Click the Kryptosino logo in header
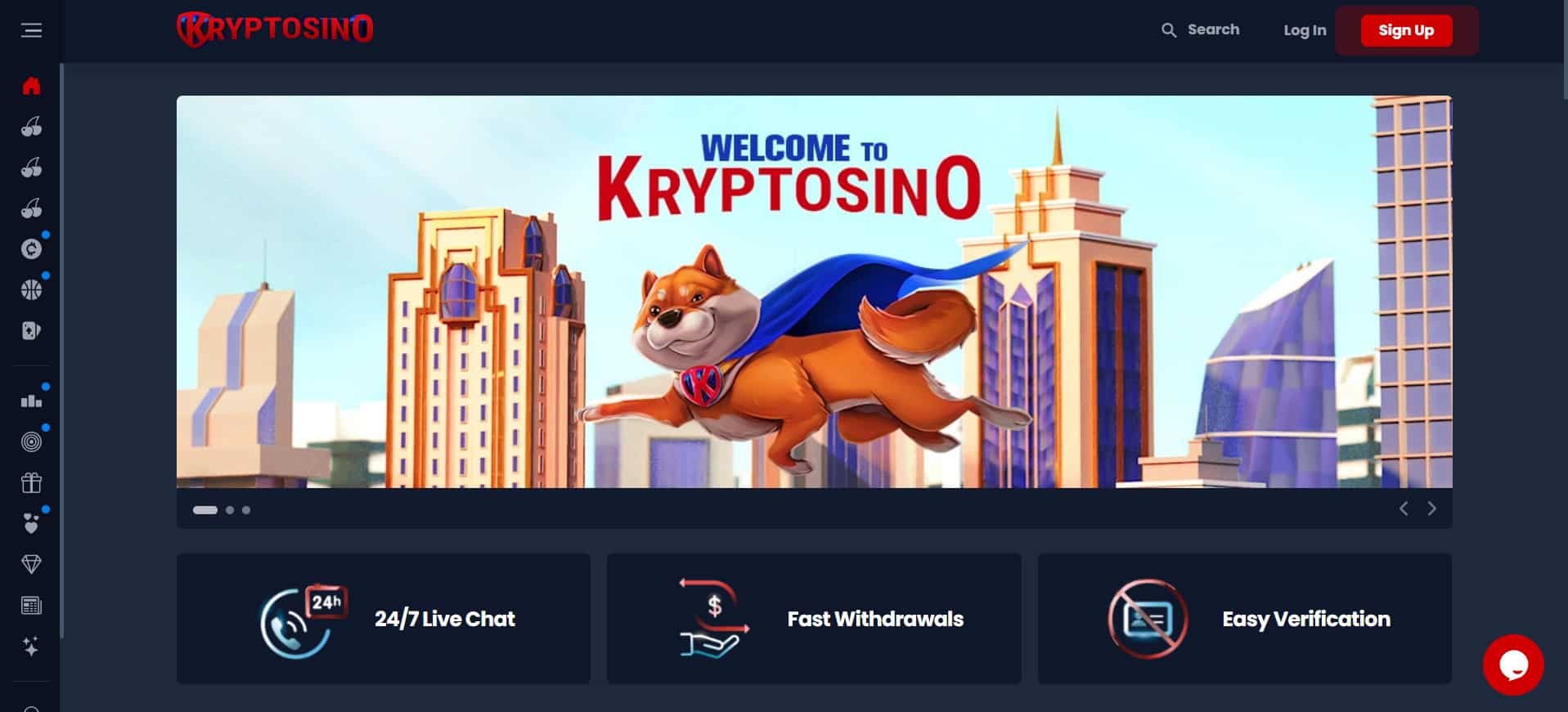 275,29
